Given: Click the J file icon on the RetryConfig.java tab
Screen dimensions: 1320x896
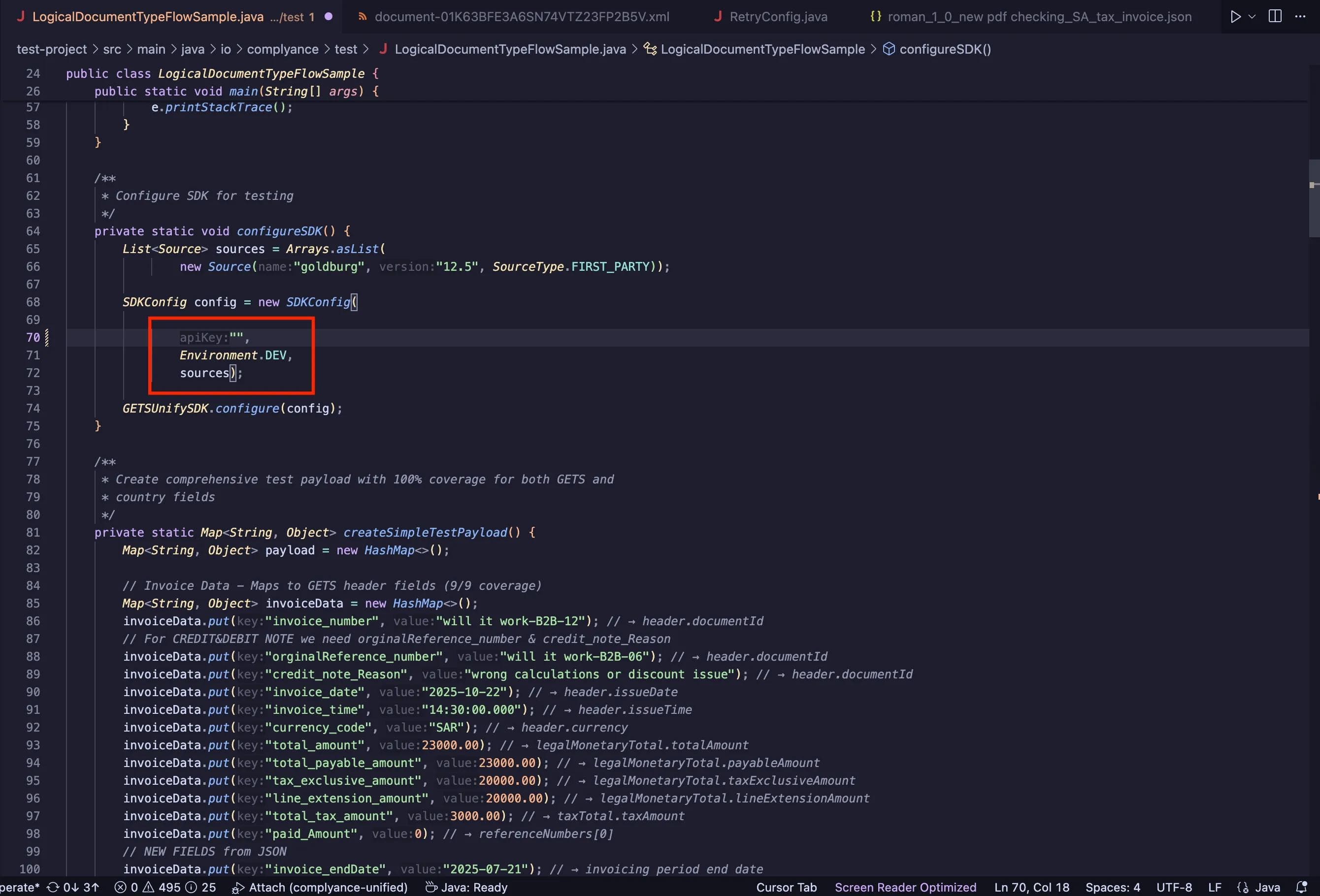Looking at the screenshot, I should (719, 16).
